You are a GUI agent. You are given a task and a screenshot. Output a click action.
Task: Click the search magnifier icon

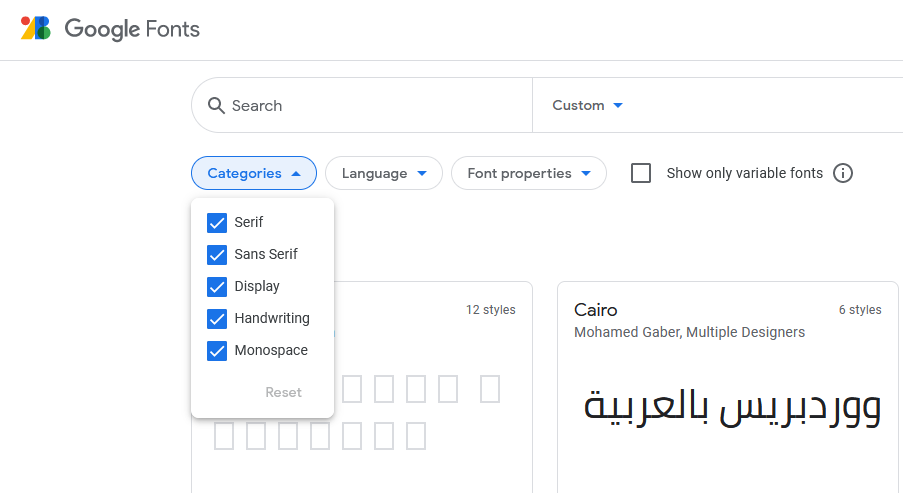click(216, 105)
